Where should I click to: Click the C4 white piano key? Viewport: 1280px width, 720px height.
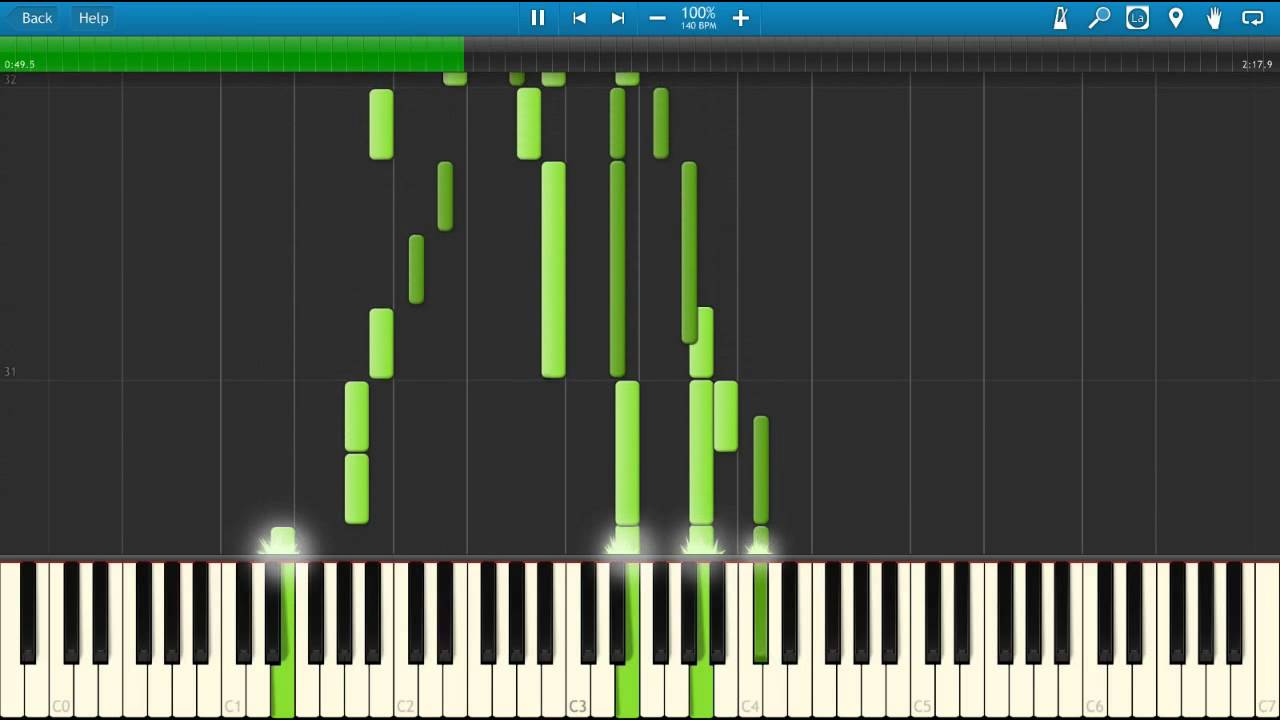(x=750, y=690)
